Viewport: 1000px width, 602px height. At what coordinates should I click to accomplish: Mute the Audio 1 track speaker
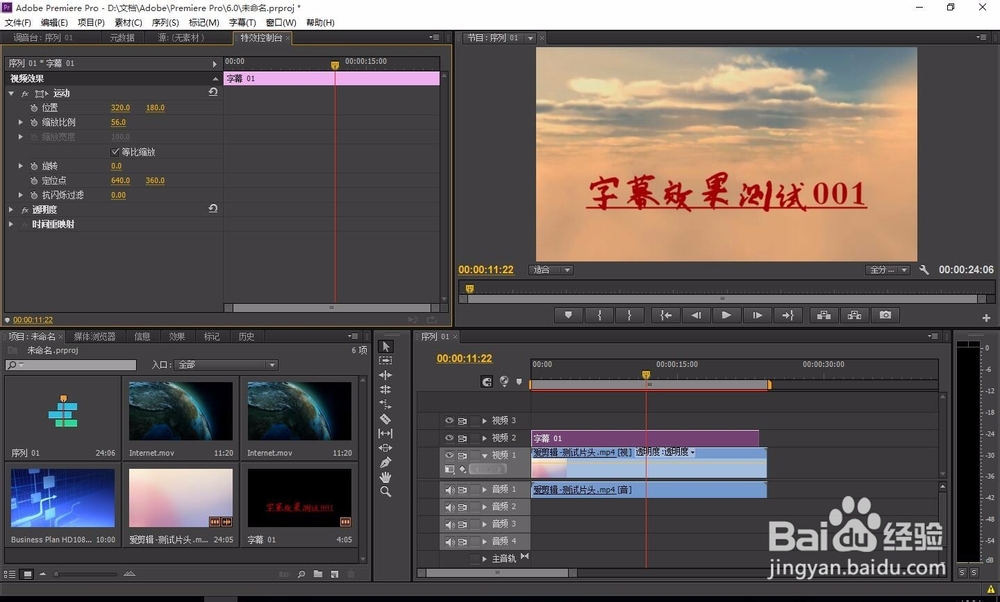[x=449, y=490]
